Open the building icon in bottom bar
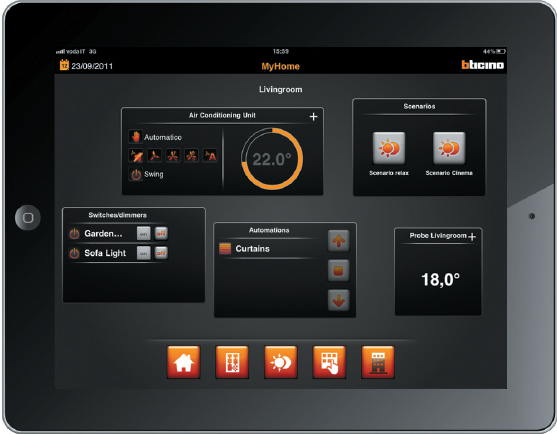 [x=378, y=362]
